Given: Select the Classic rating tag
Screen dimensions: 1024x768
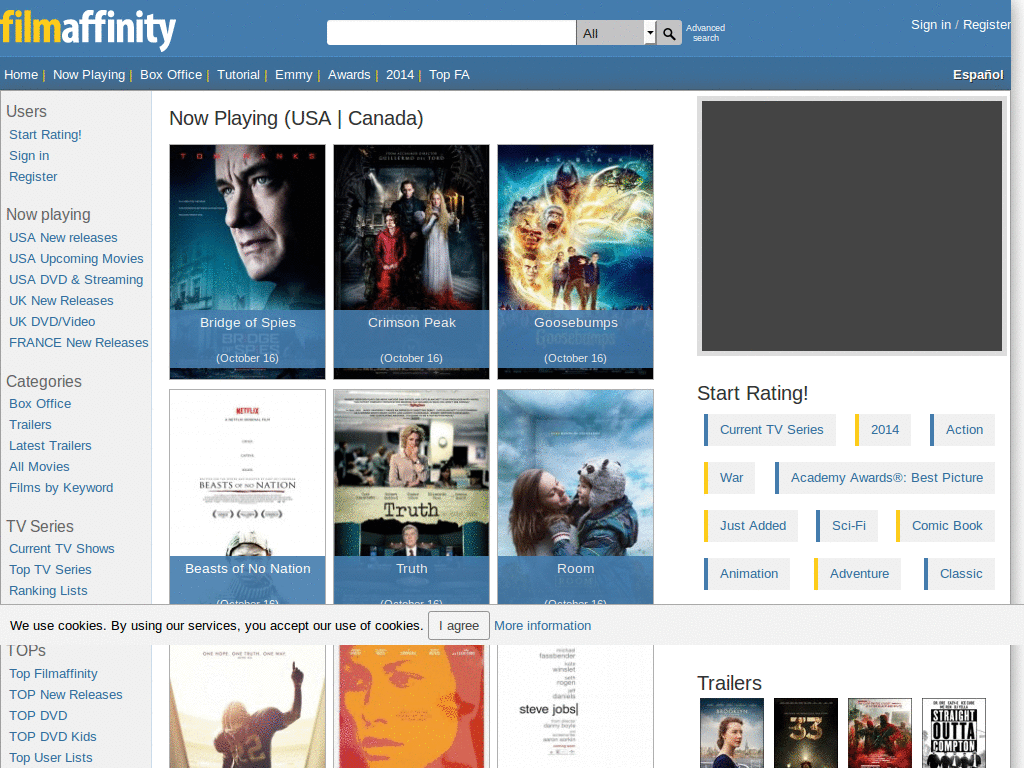Looking at the screenshot, I should pyautogui.click(x=959, y=573).
